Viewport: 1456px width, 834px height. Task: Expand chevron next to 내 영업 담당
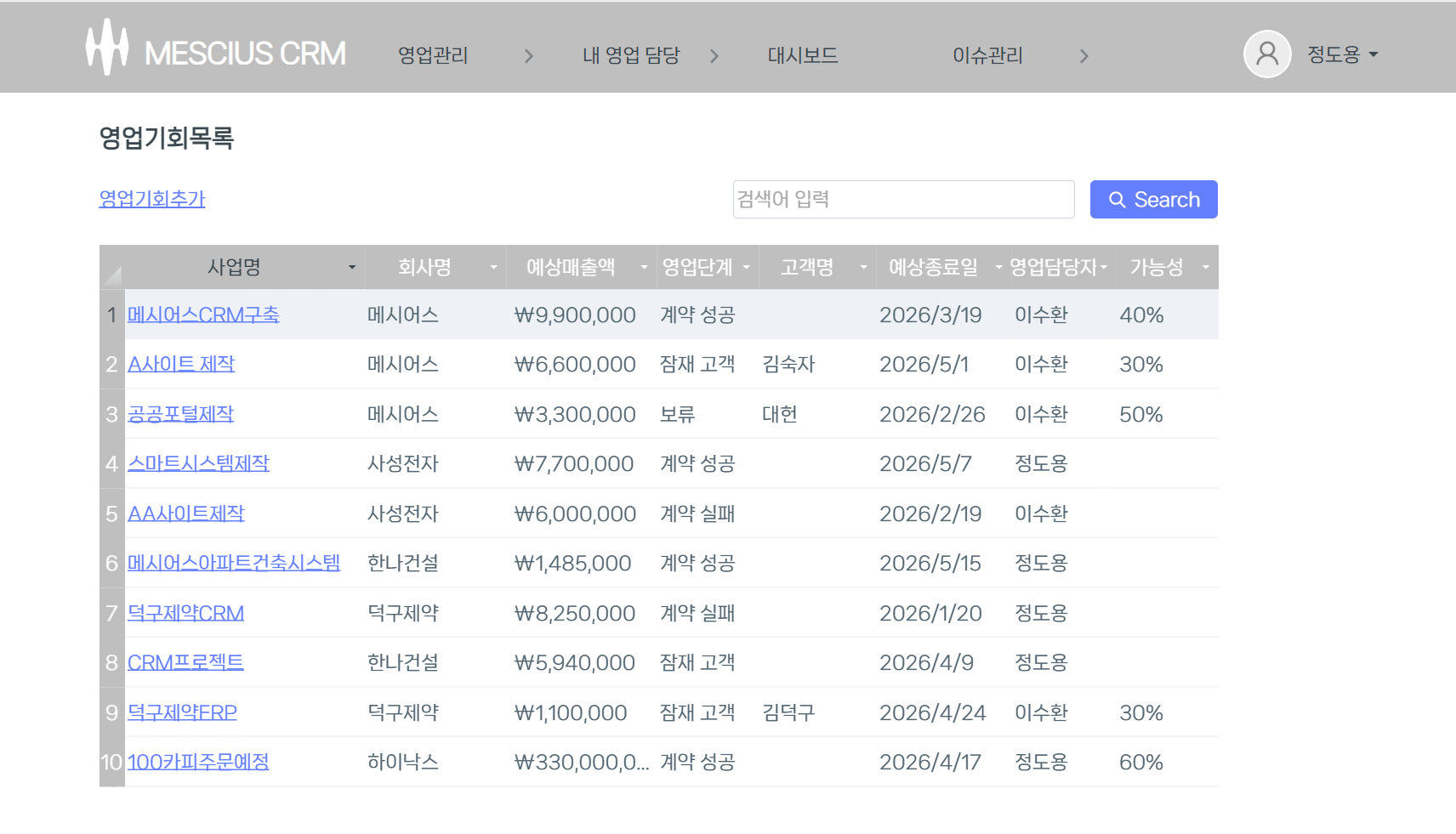[x=714, y=56]
